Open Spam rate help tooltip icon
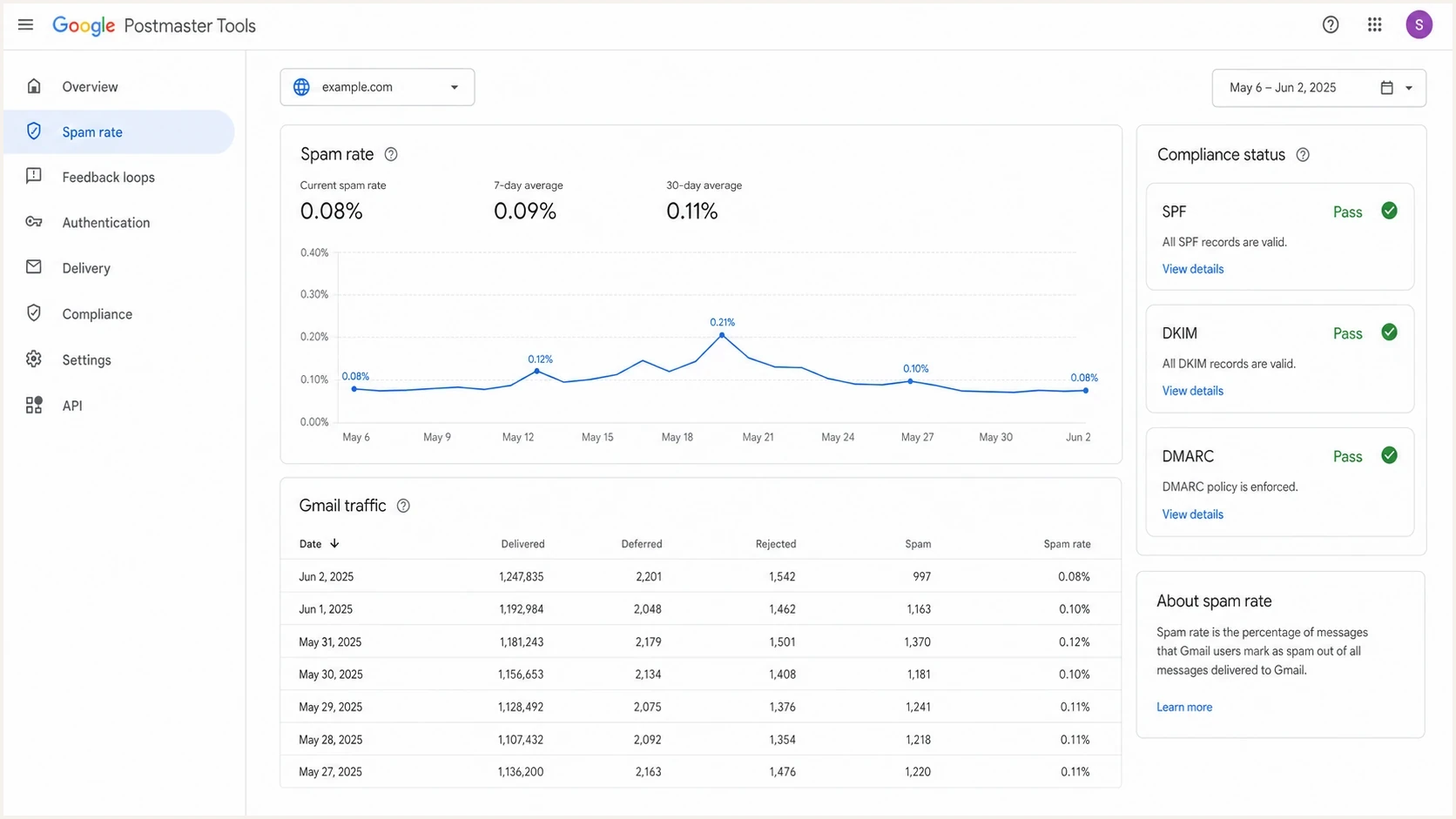Screen dimensions: 1456x819 pyautogui.click(x=391, y=154)
